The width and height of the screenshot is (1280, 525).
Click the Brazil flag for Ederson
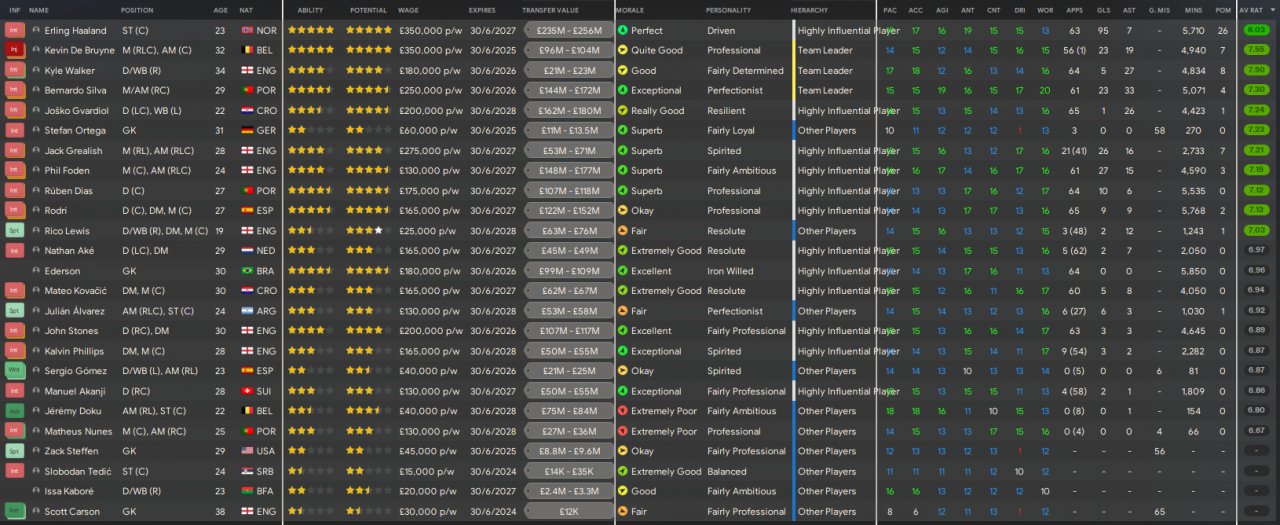pyautogui.click(x=247, y=270)
